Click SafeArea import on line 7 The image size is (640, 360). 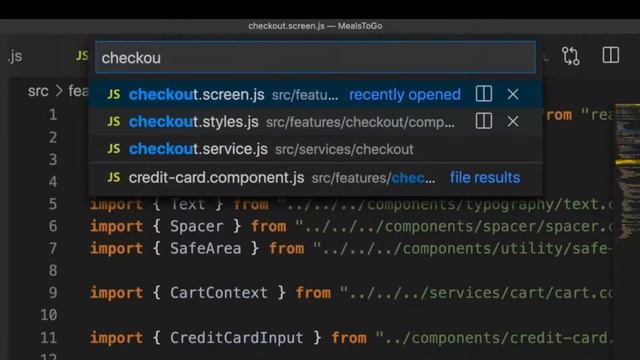(205, 248)
